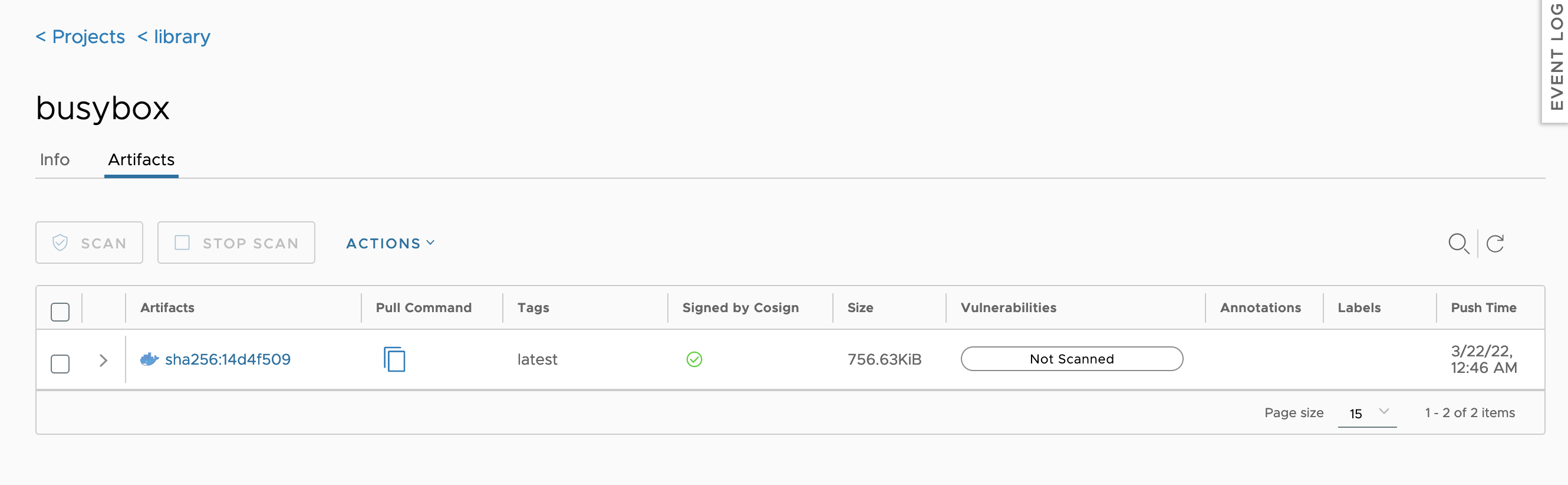
Task: Click the search artifacts magnifier icon
Action: [1458, 244]
